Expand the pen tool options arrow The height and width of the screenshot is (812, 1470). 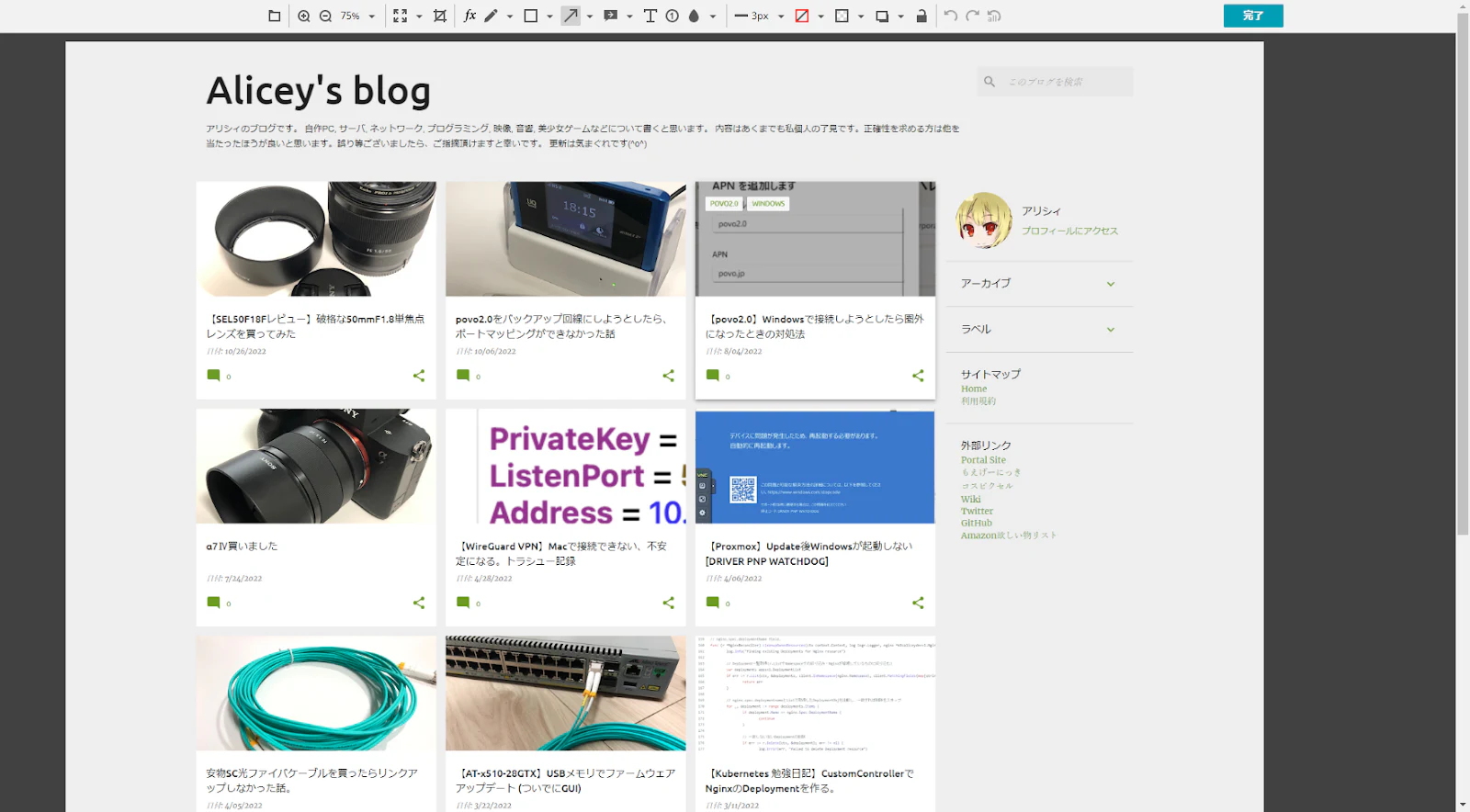coord(509,17)
